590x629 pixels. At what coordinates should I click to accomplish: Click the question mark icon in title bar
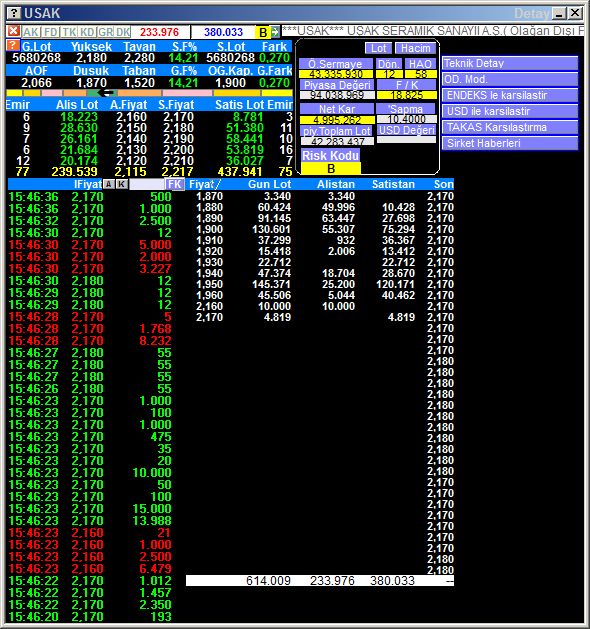pos(14,13)
